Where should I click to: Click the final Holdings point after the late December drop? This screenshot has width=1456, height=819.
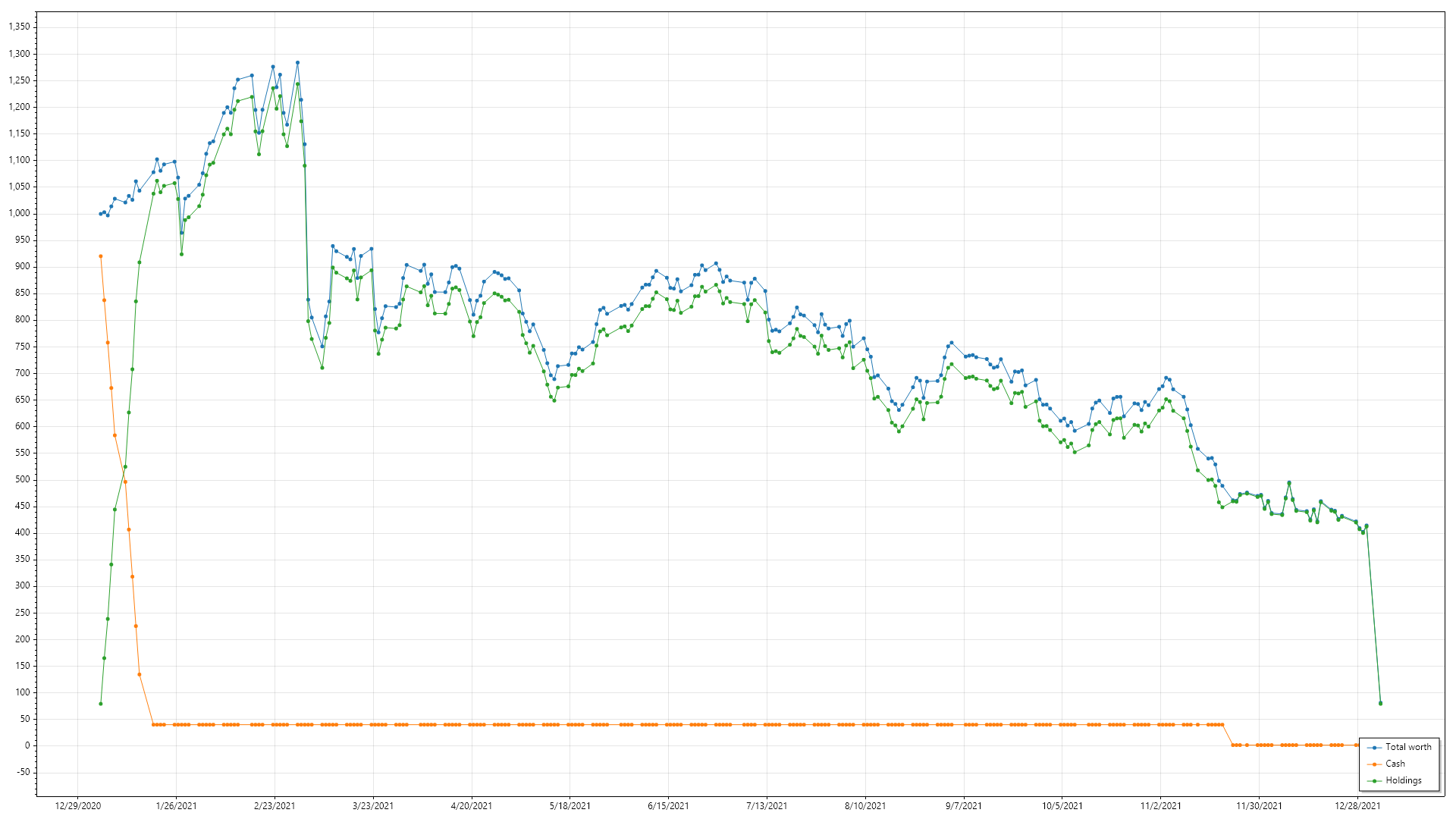1380,704
